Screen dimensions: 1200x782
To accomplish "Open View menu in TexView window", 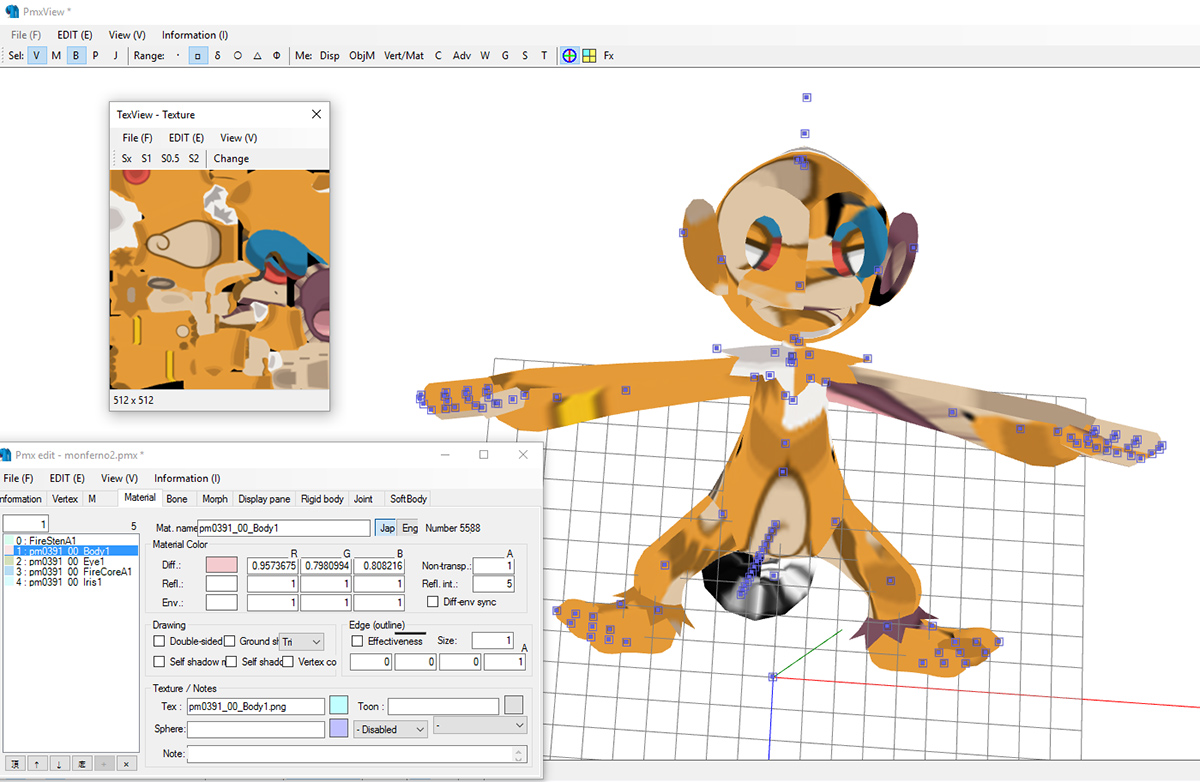I will (x=238, y=138).
